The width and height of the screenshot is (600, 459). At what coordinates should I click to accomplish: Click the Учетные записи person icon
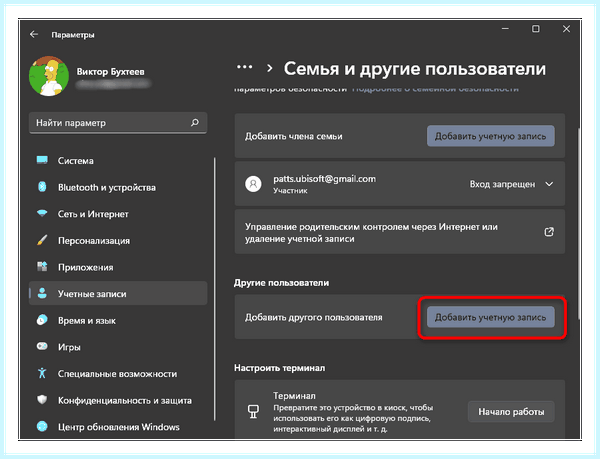click(42, 293)
